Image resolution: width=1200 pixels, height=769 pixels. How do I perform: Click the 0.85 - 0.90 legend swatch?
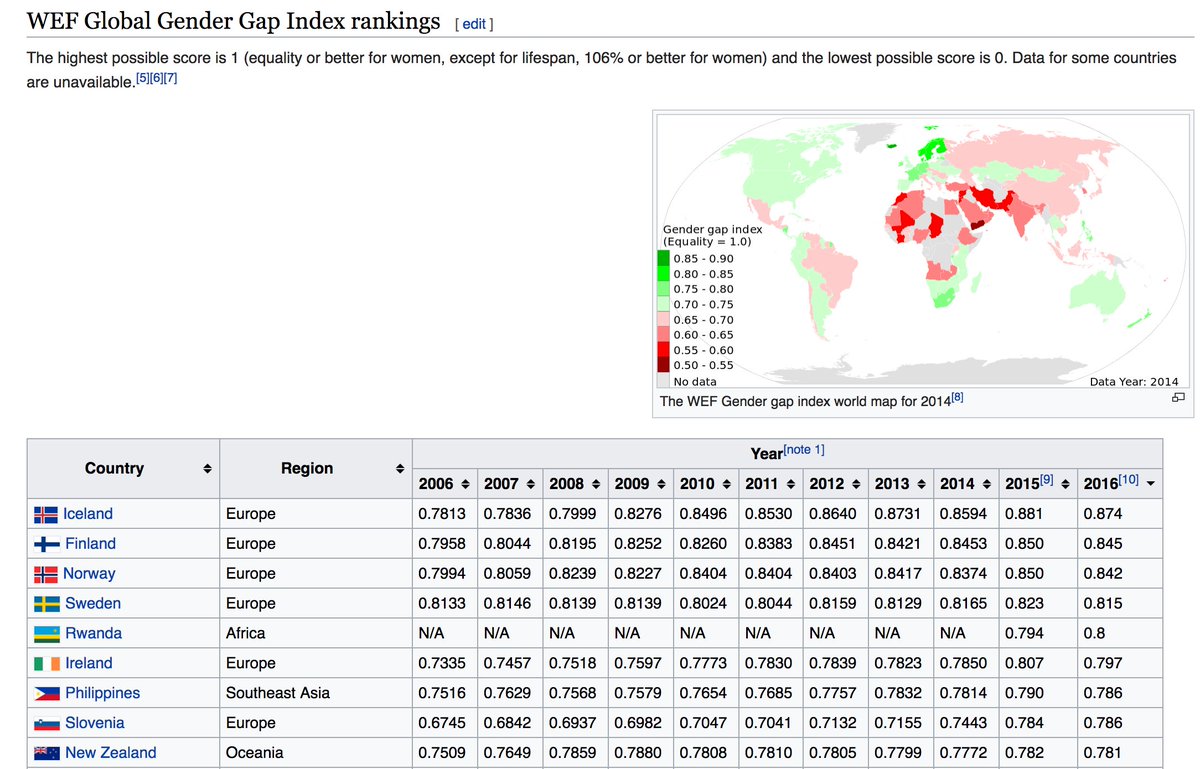pyautogui.click(x=664, y=258)
